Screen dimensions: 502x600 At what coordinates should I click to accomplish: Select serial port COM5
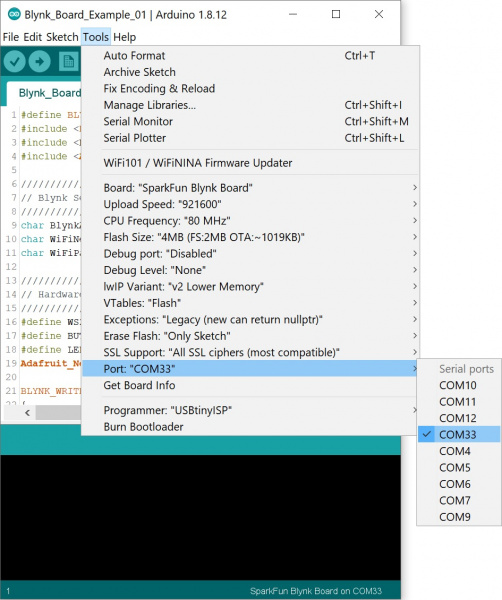point(459,468)
